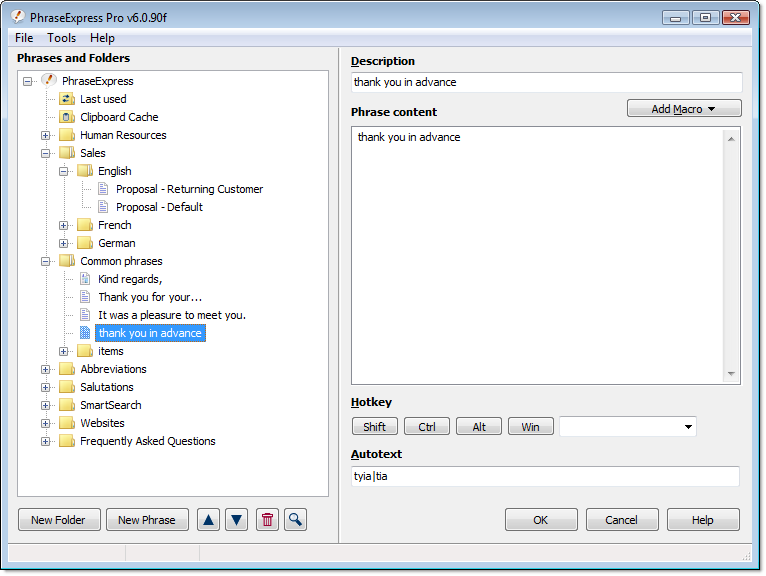Click the Clipboard Cache icon
This screenshot has width=766, height=576.
coord(66,117)
